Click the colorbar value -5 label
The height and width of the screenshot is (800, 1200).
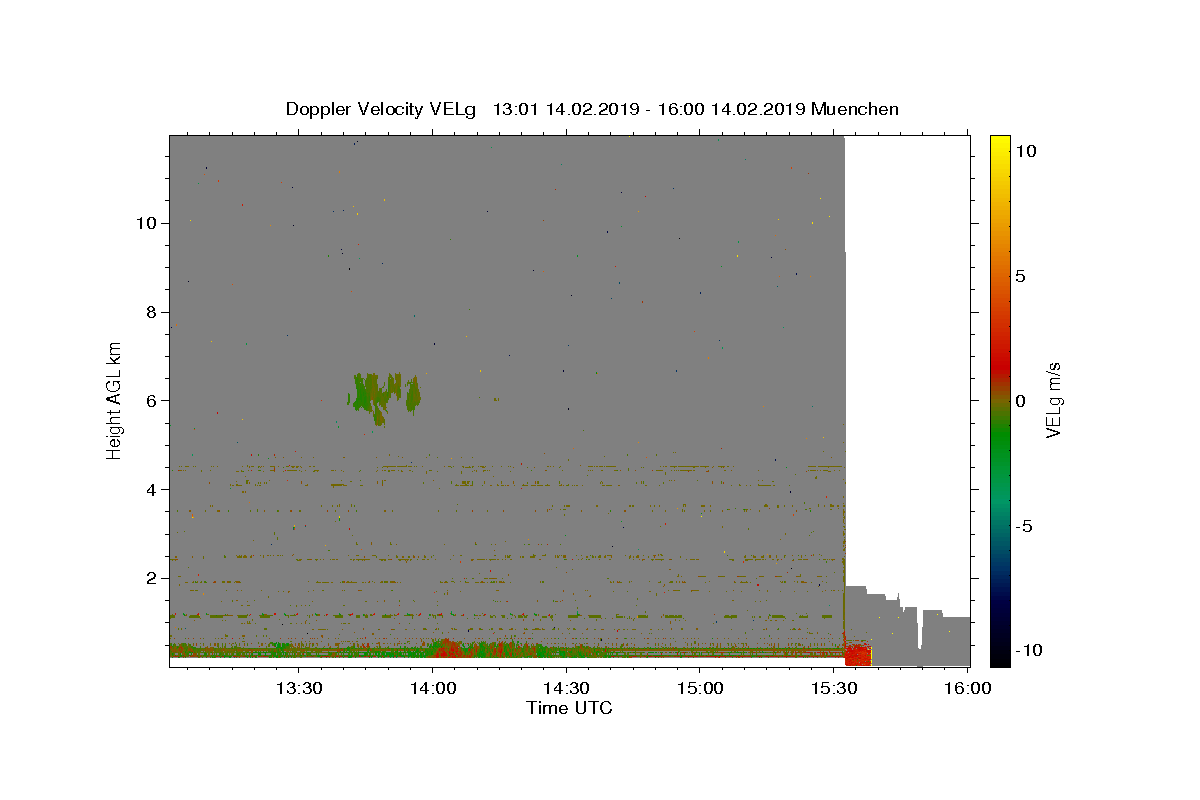coord(1024,526)
